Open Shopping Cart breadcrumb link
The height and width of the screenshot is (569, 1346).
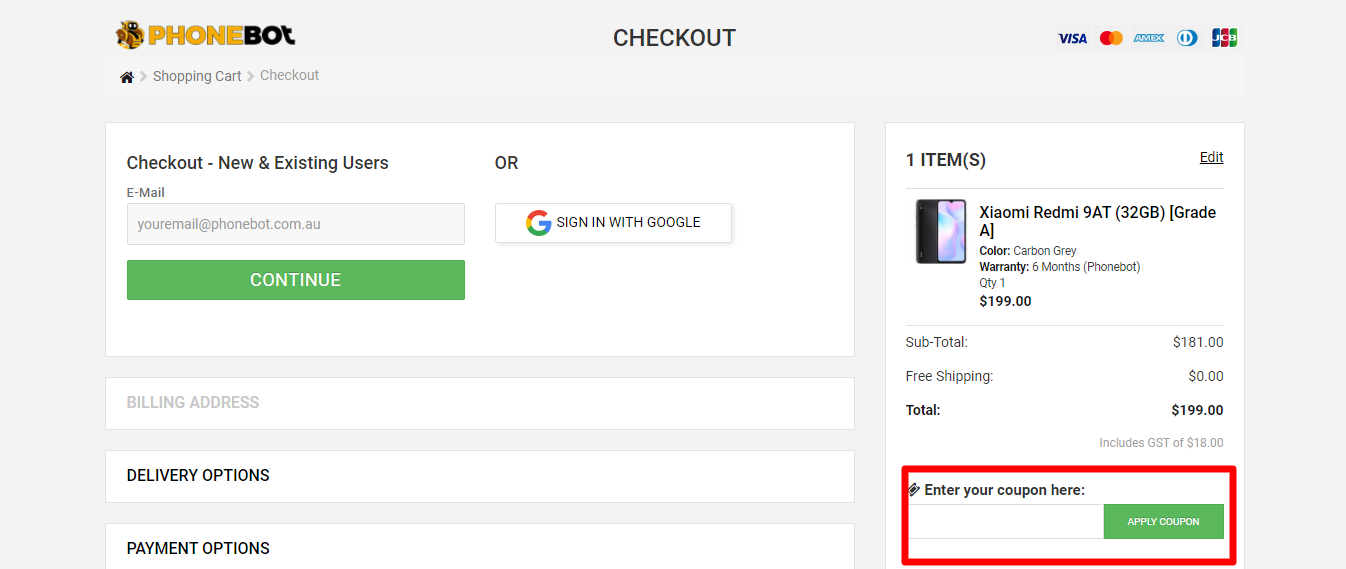(x=197, y=76)
